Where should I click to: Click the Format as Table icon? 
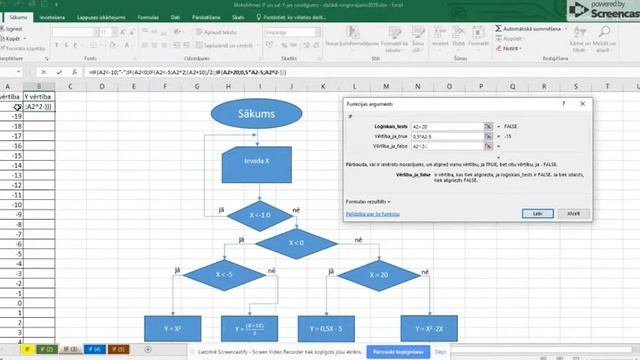(395, 32)
